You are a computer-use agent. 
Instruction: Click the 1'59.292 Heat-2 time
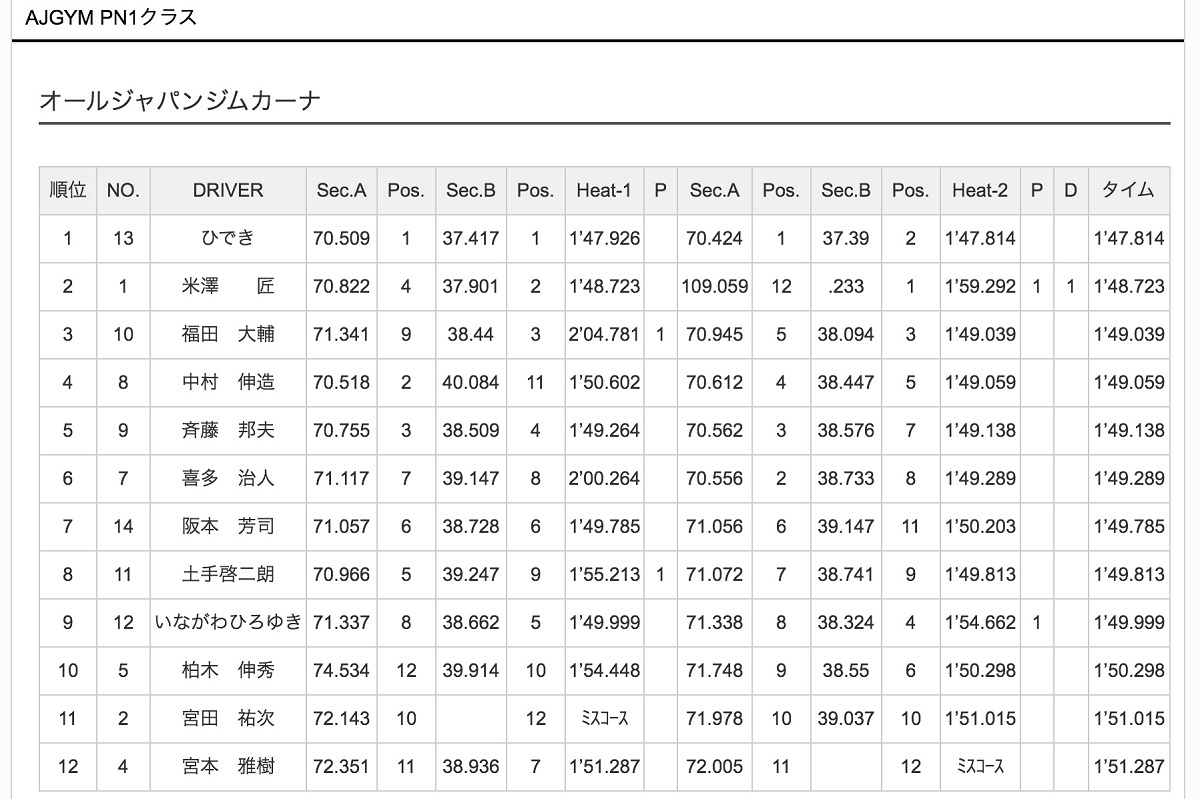(980, 286)
